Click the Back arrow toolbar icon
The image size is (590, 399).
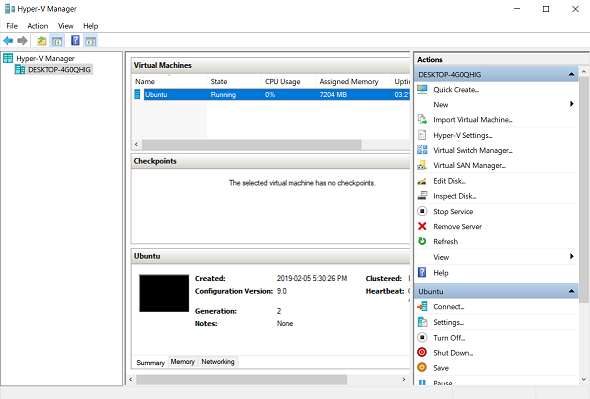click(8, 40)
